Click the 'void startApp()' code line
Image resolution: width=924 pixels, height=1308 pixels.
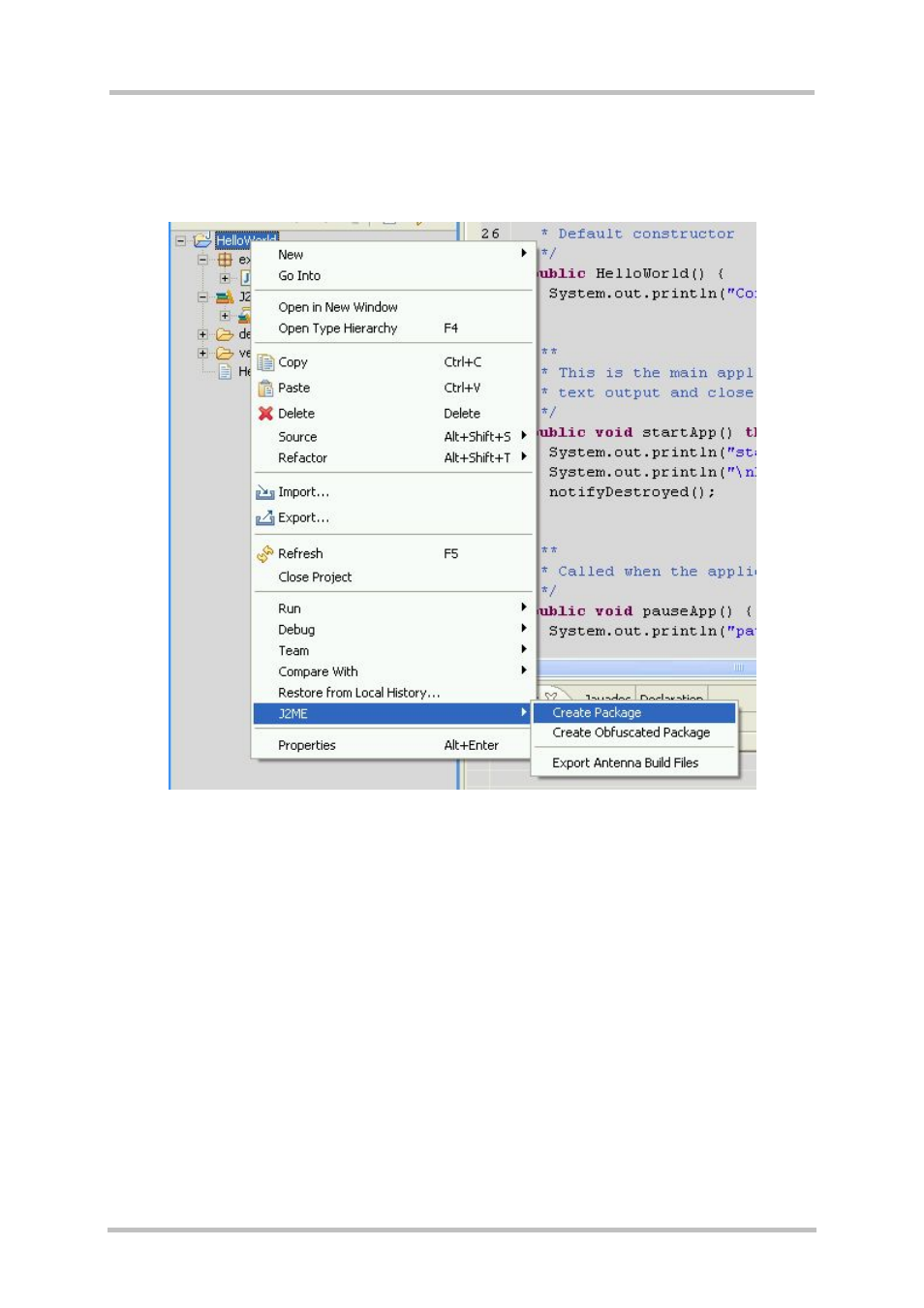pyautogui.click(x=647, y=433)
